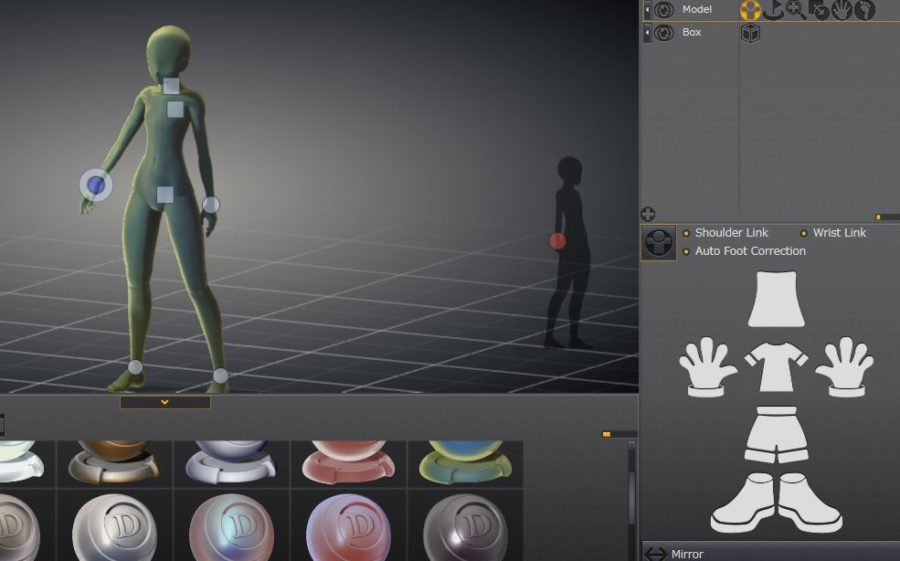Click the cube icon in the Box row
Viewport: 900px width, 561px height.
(x=750, y=33)
